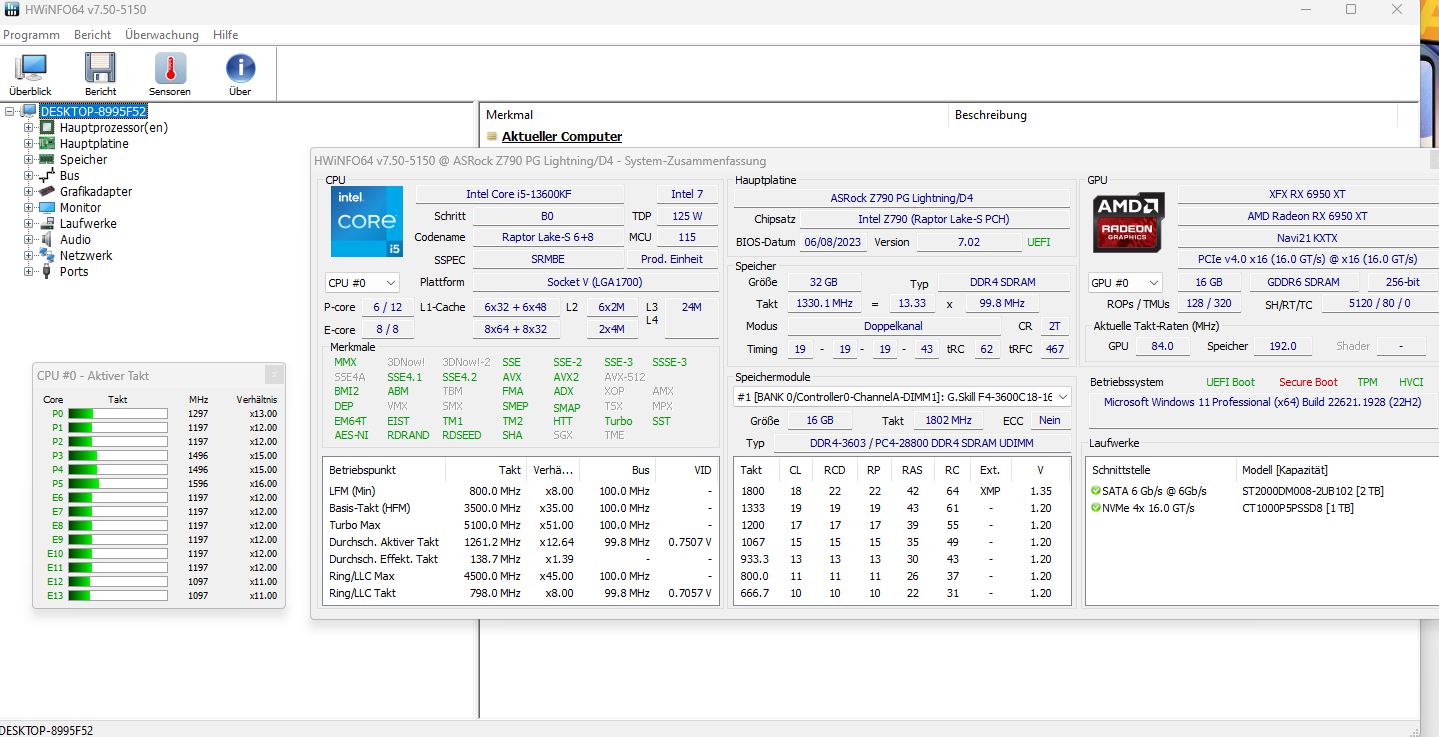The width and height of the screenshot is (1439, 737).
Task: Click the Navi21 KXTX field
Action: pos(1306,238)
